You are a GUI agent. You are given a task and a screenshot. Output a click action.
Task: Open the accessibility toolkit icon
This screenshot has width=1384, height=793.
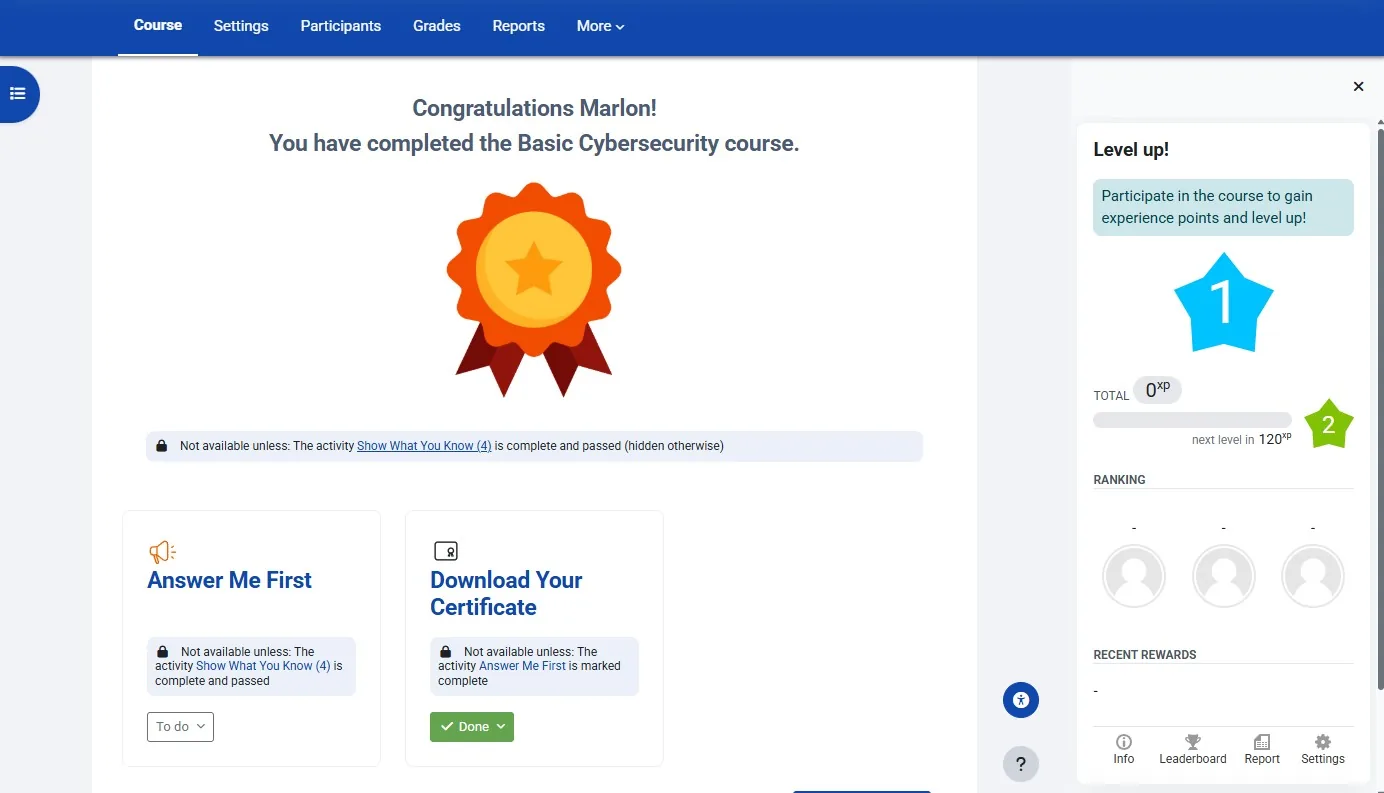(x=1020, y=700)
